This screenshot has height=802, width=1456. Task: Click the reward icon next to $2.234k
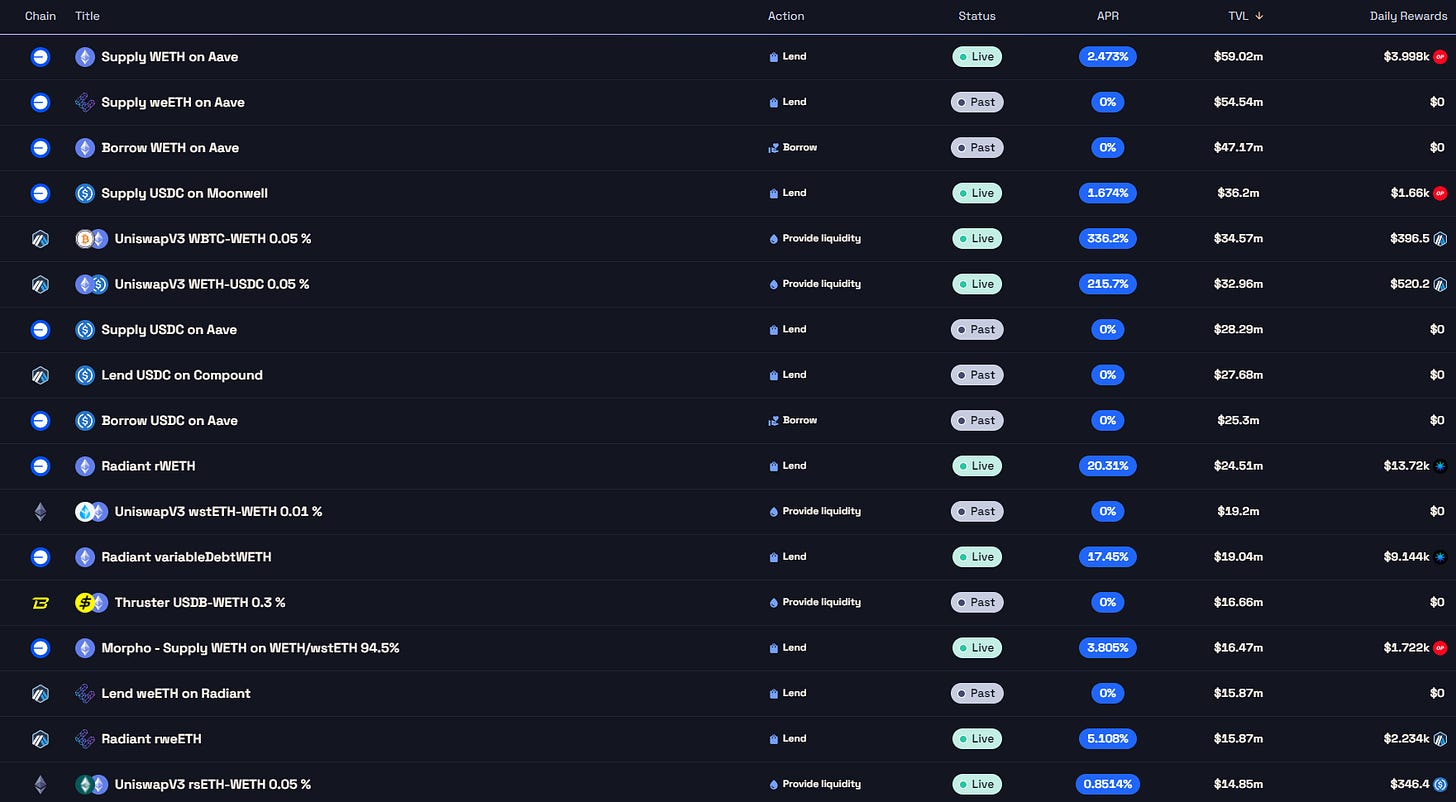pos(1441,739)
